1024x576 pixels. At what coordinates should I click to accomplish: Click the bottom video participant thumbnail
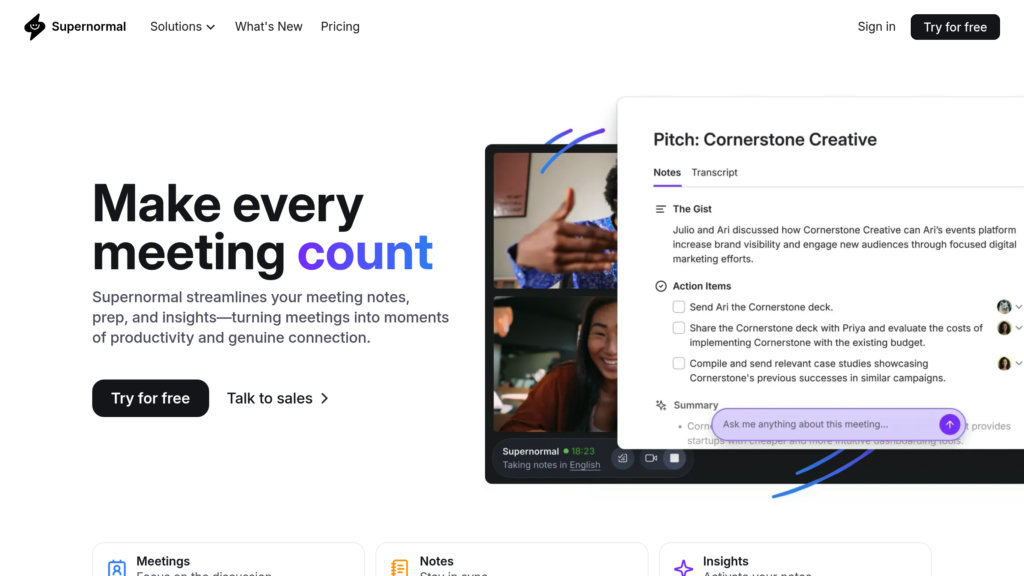[x=555, y=364]
